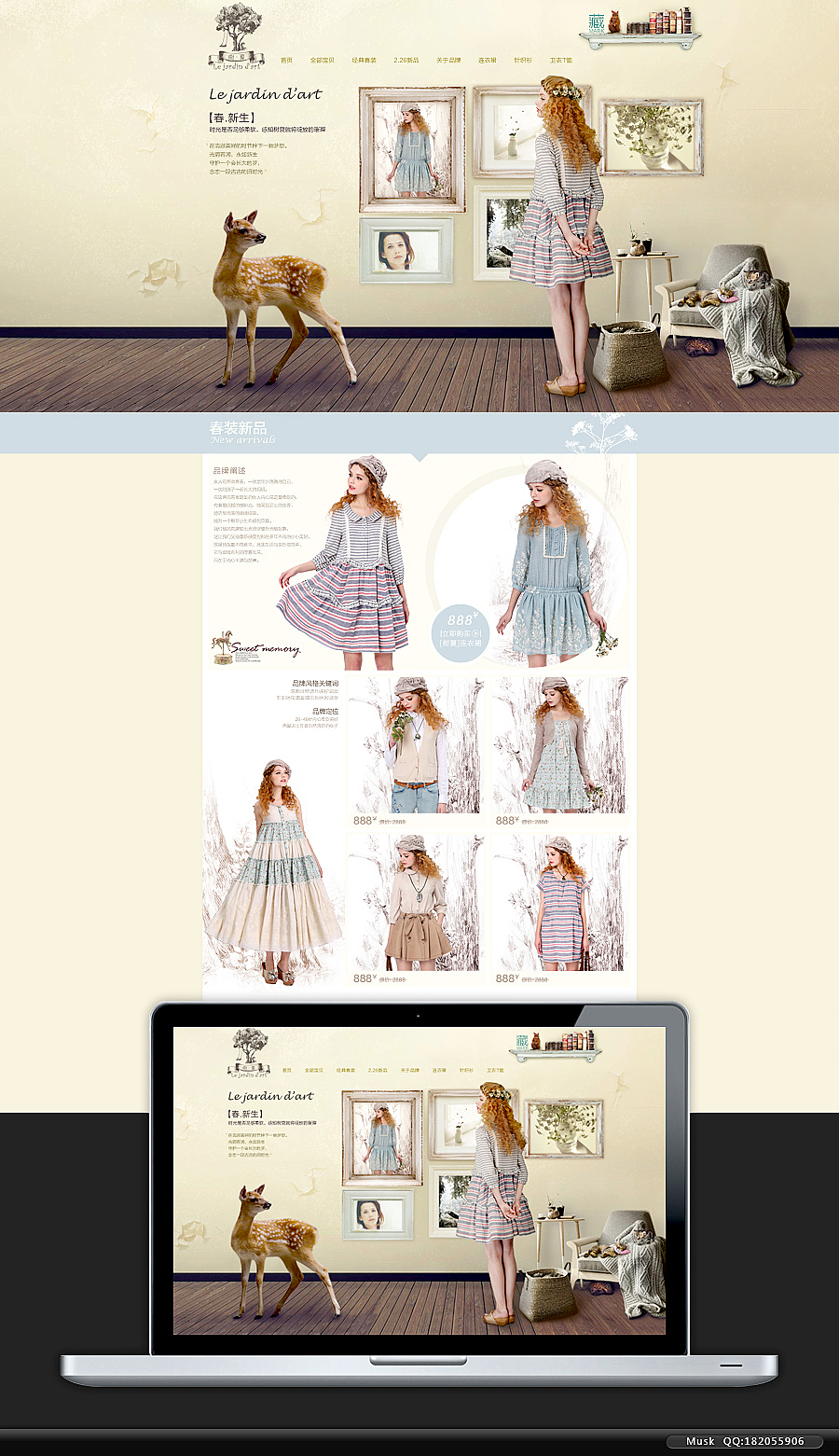The width and height of the screenshot is (839, 1456).
Task: Click the 品牌定位 heading
Action: click(325, 712)
